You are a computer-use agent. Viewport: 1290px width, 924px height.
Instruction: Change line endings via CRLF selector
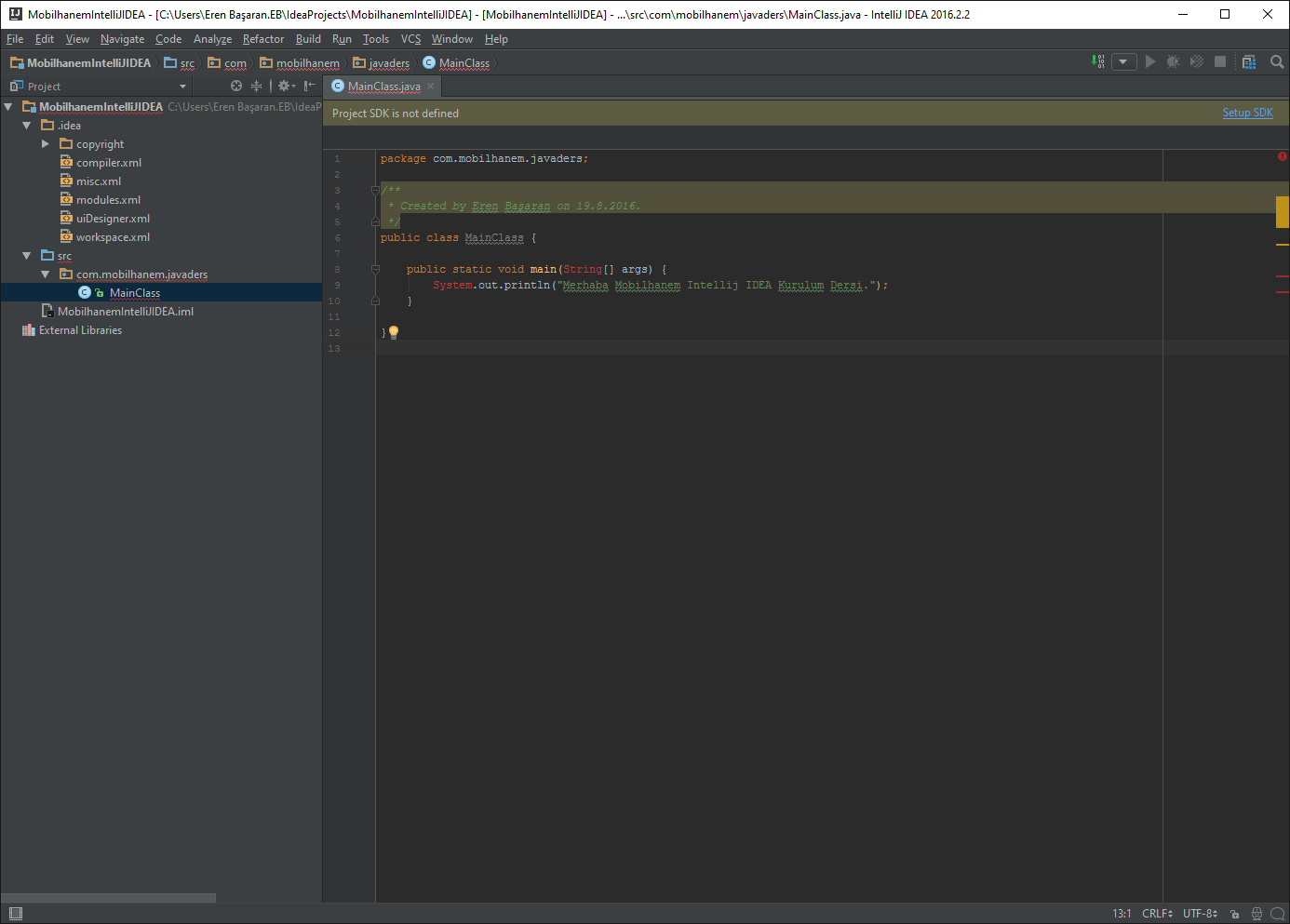(1155, 914)
